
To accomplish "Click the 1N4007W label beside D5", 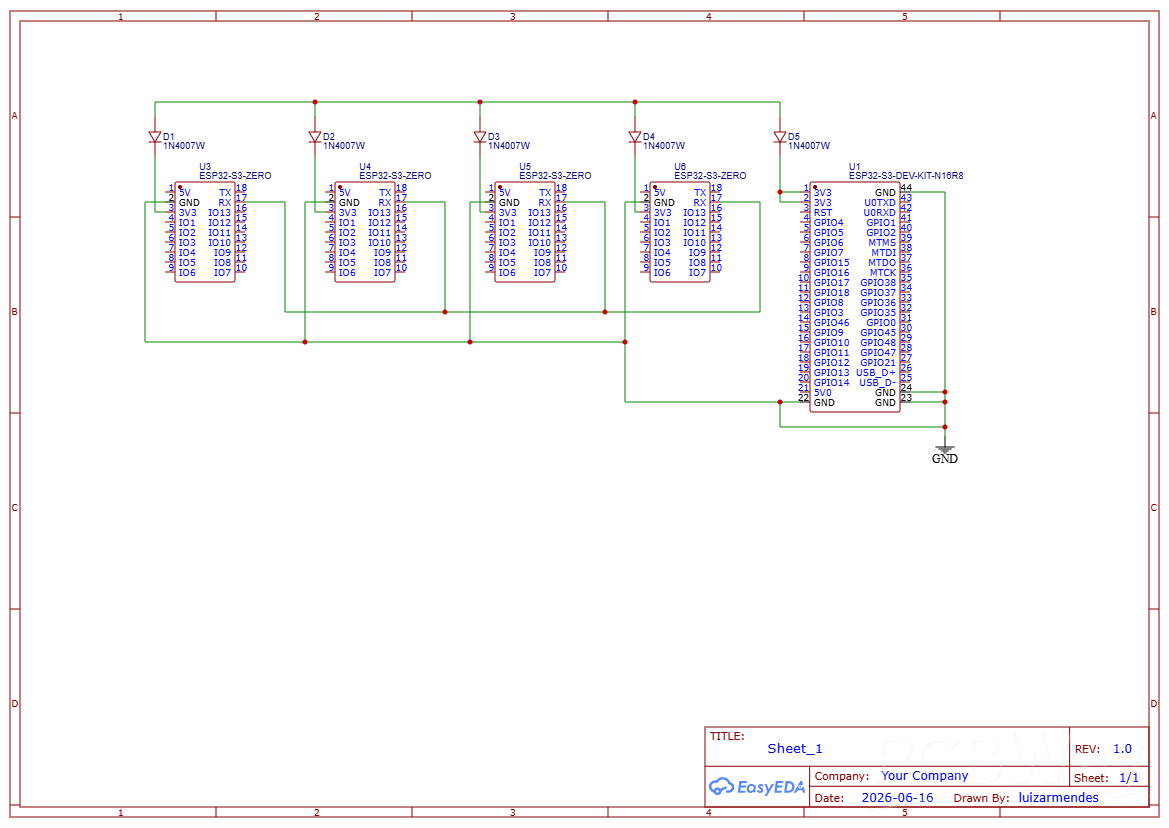I will click(x=809, y=146).
